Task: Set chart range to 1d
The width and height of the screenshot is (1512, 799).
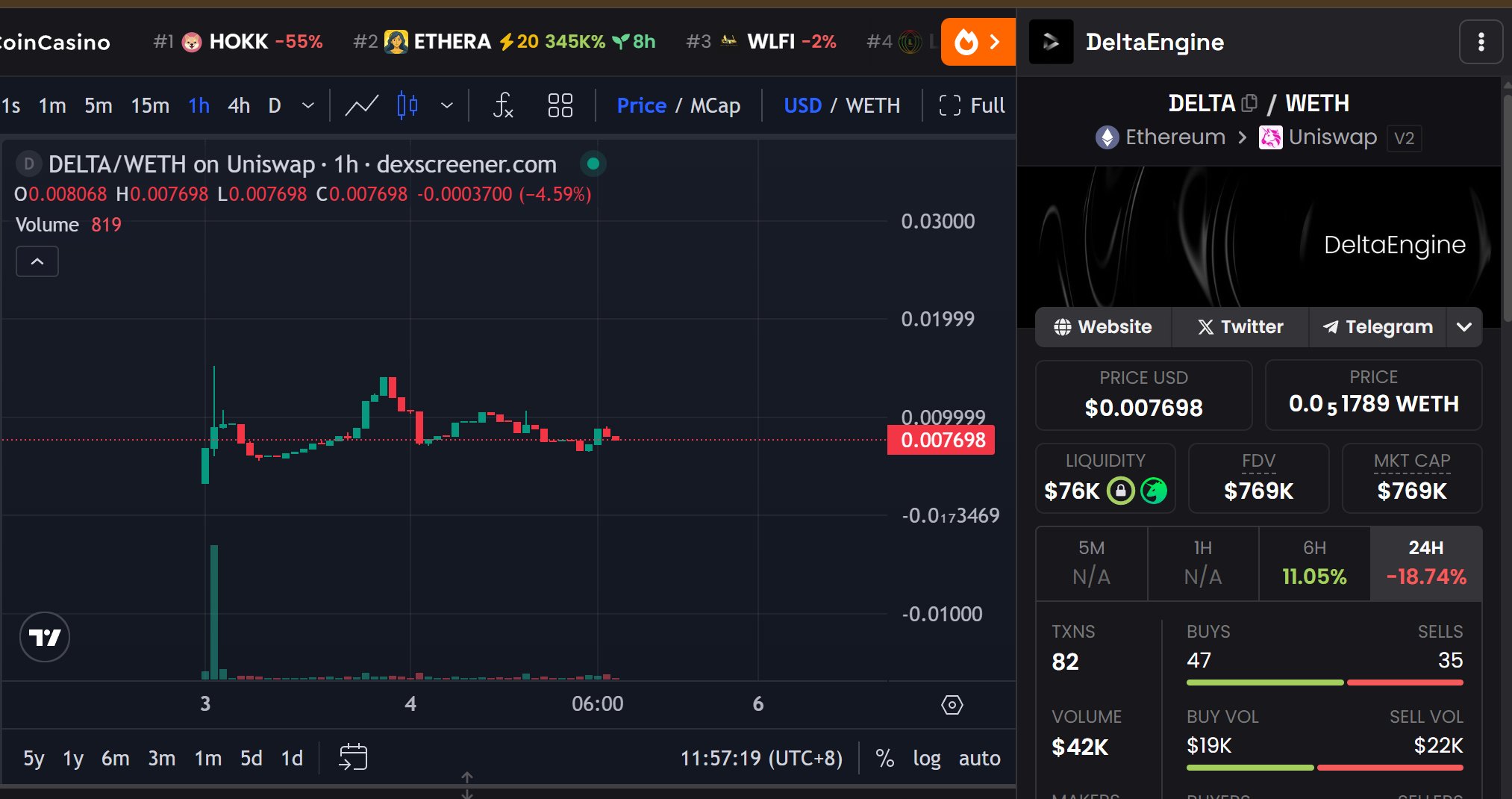Action: pos(292,758)
